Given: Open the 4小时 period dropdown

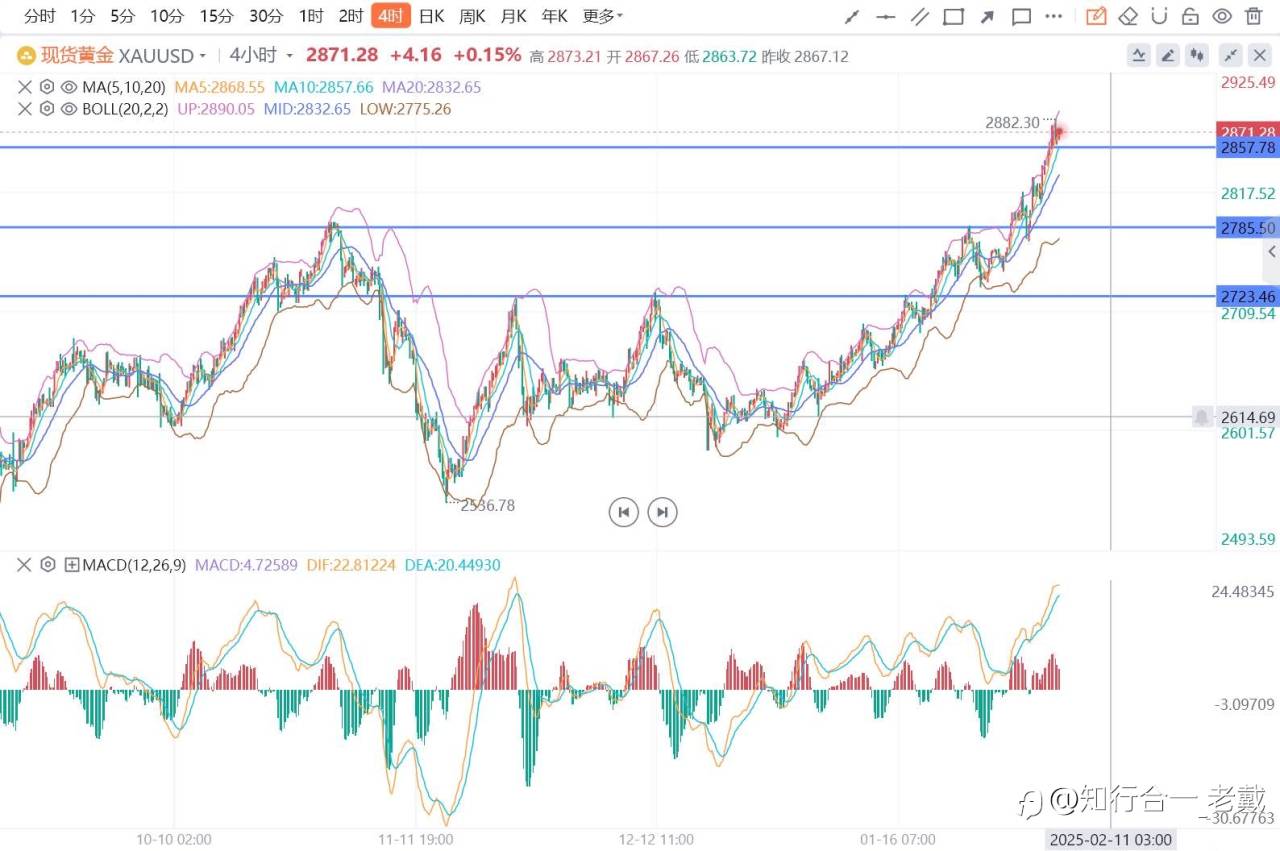Looking at the screenshot, I should click(262, 56).
